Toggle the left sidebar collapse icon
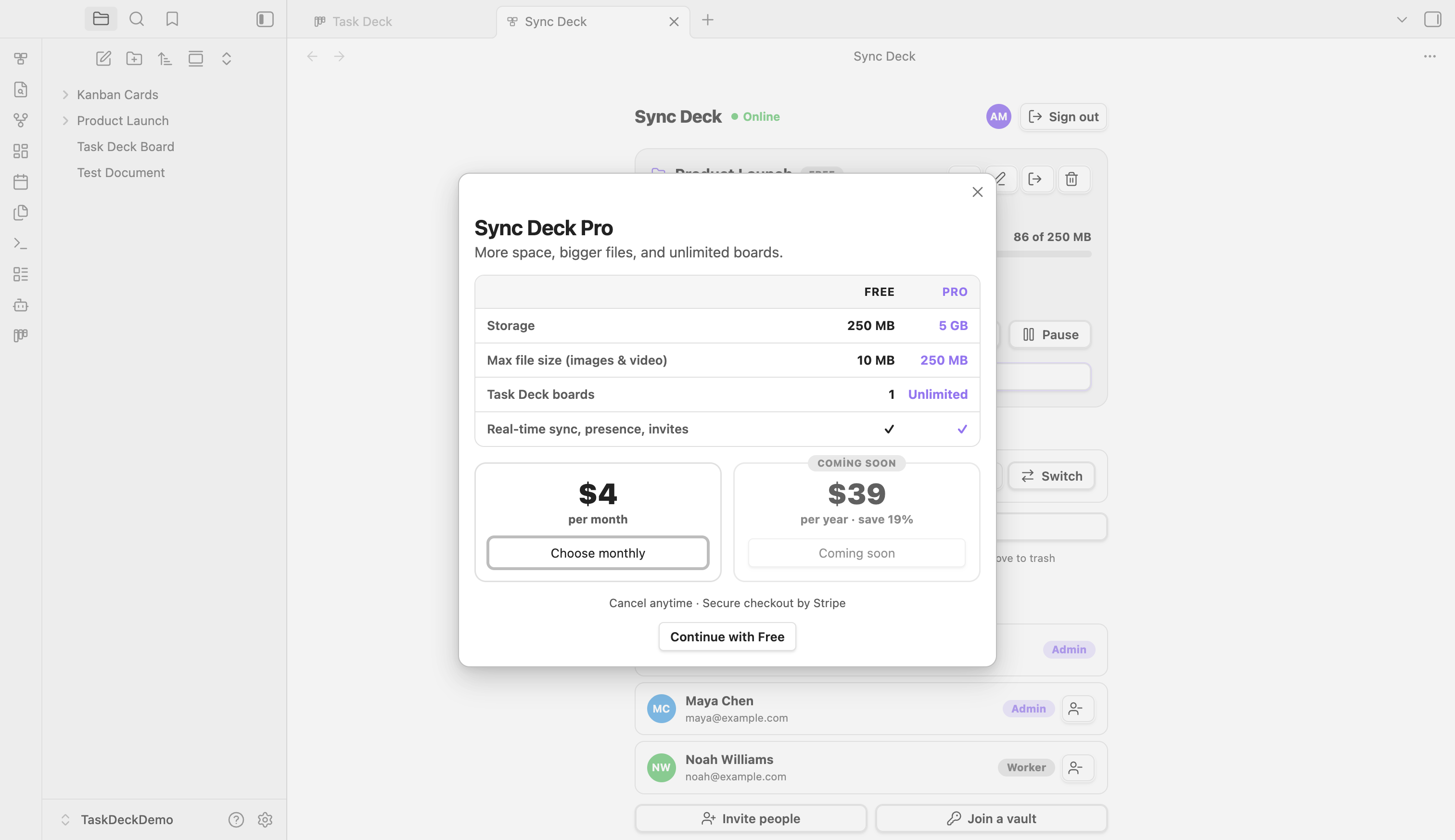The image size is (1455, 840). [265, 19]
